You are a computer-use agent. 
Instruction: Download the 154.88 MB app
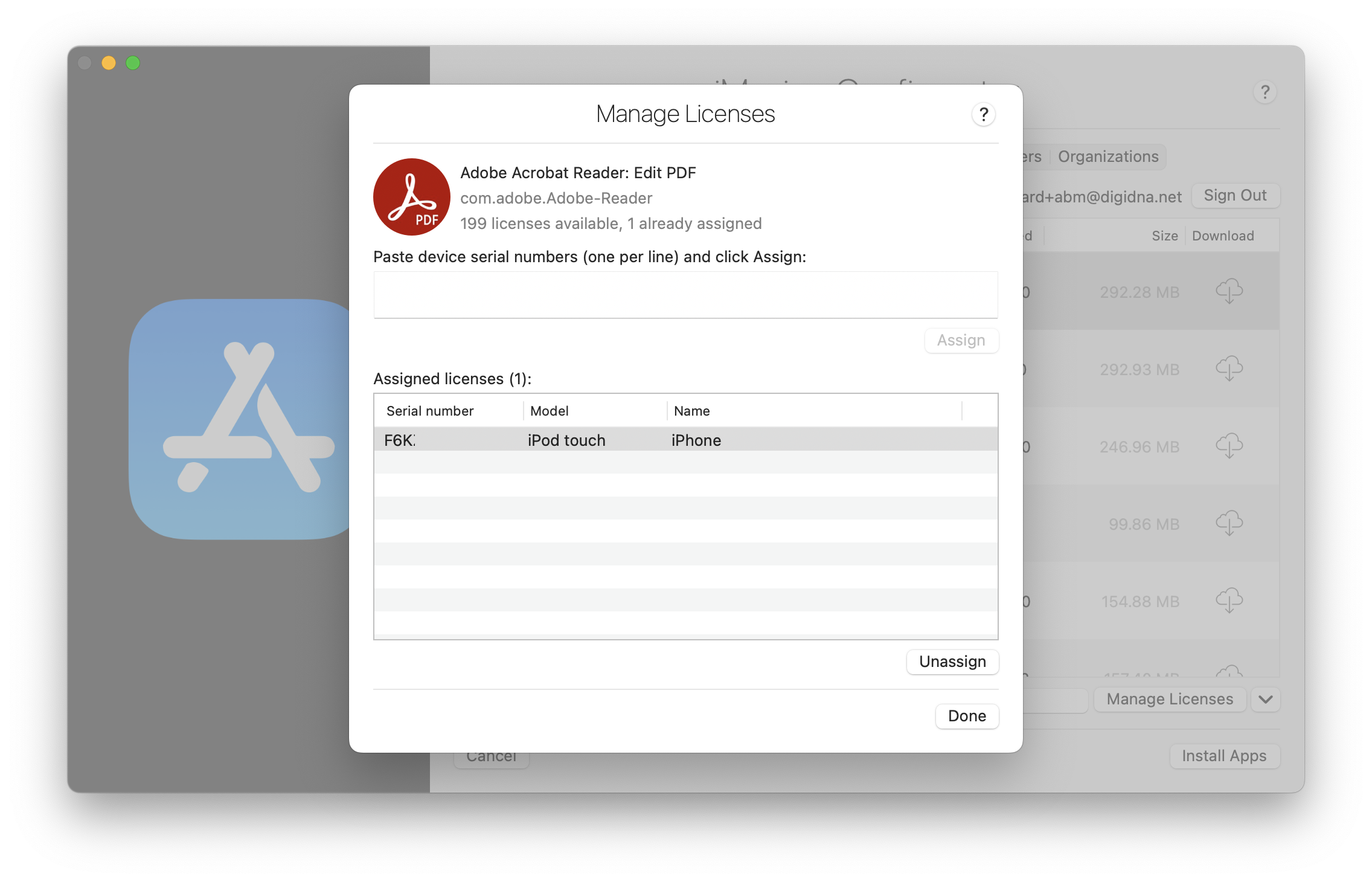pyautogui.click(x=1229, y=600)
